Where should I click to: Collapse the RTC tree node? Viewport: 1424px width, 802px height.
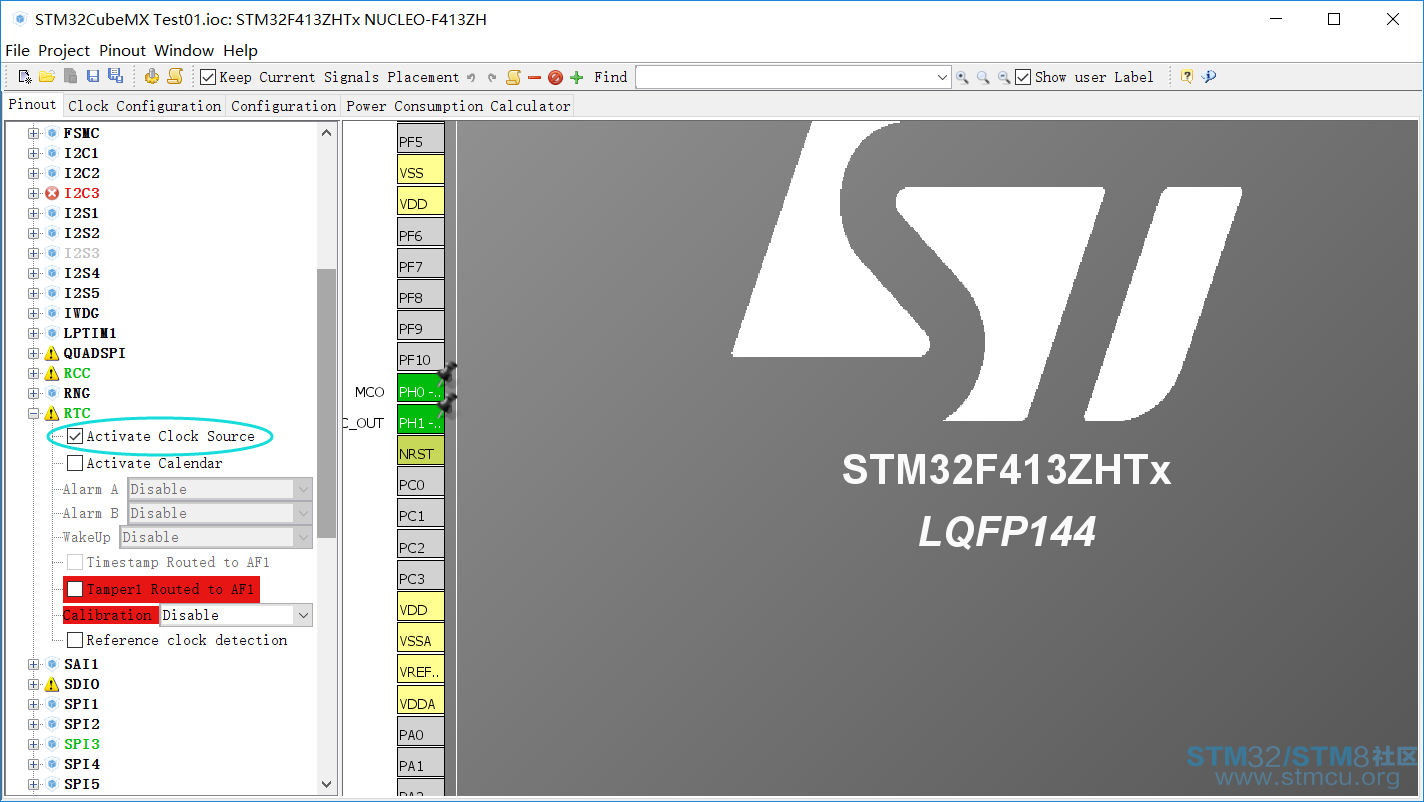pyautogui.click(x=34, y=413)
